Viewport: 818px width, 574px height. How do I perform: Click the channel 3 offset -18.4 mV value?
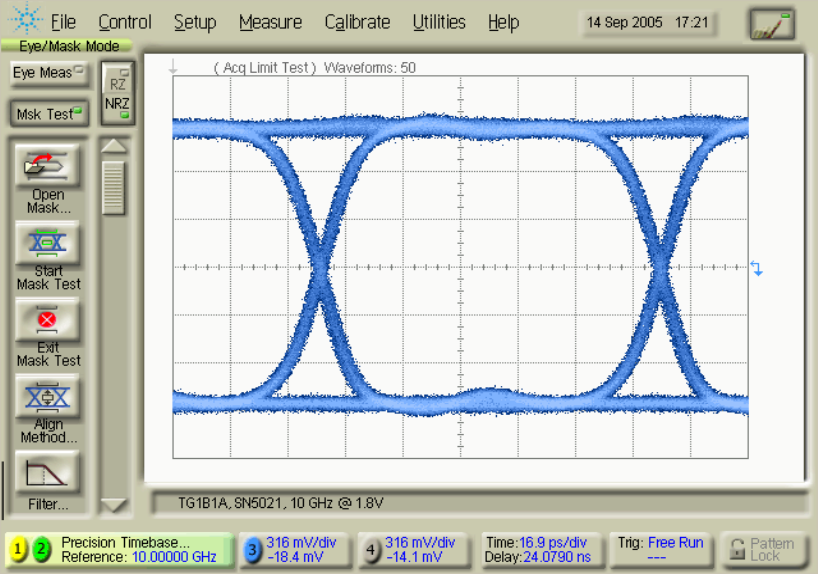point(295,557)
